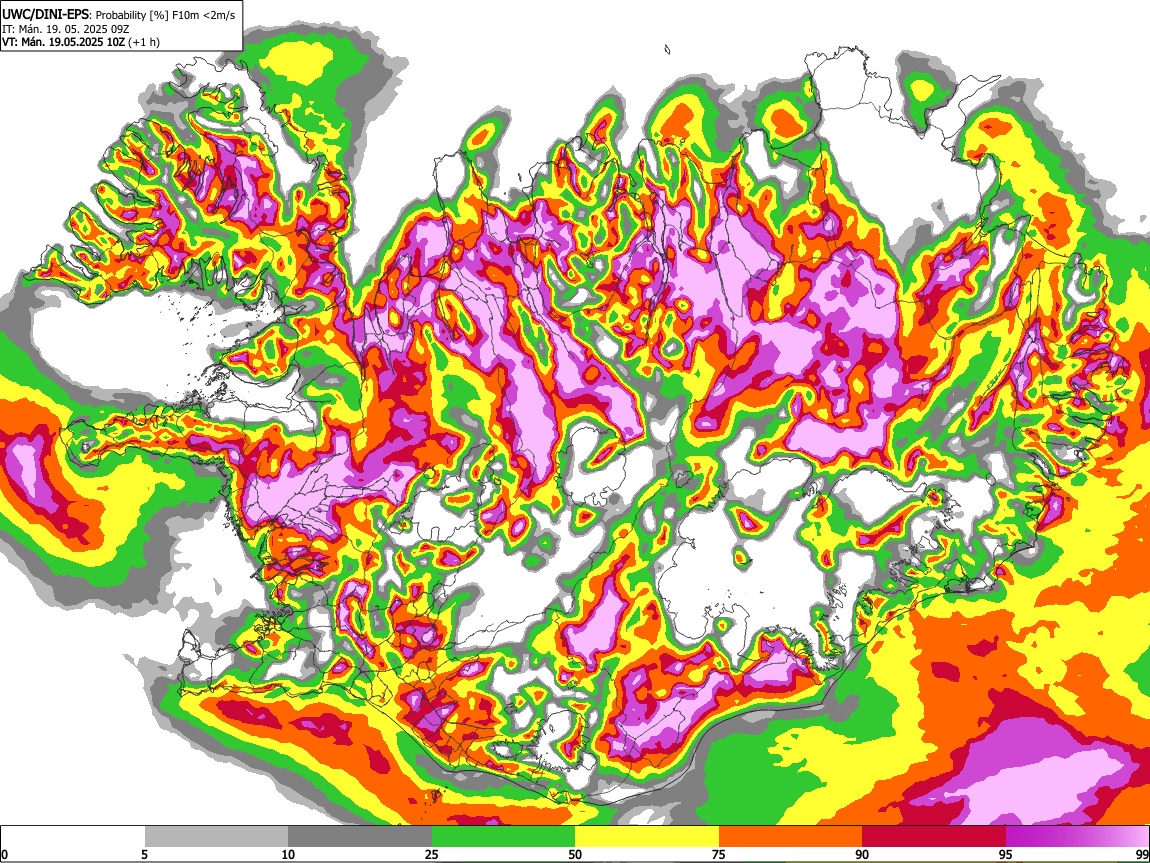Click the 'IT: Mán. 19. 05. 2025 09Z' line

(65, 29)
